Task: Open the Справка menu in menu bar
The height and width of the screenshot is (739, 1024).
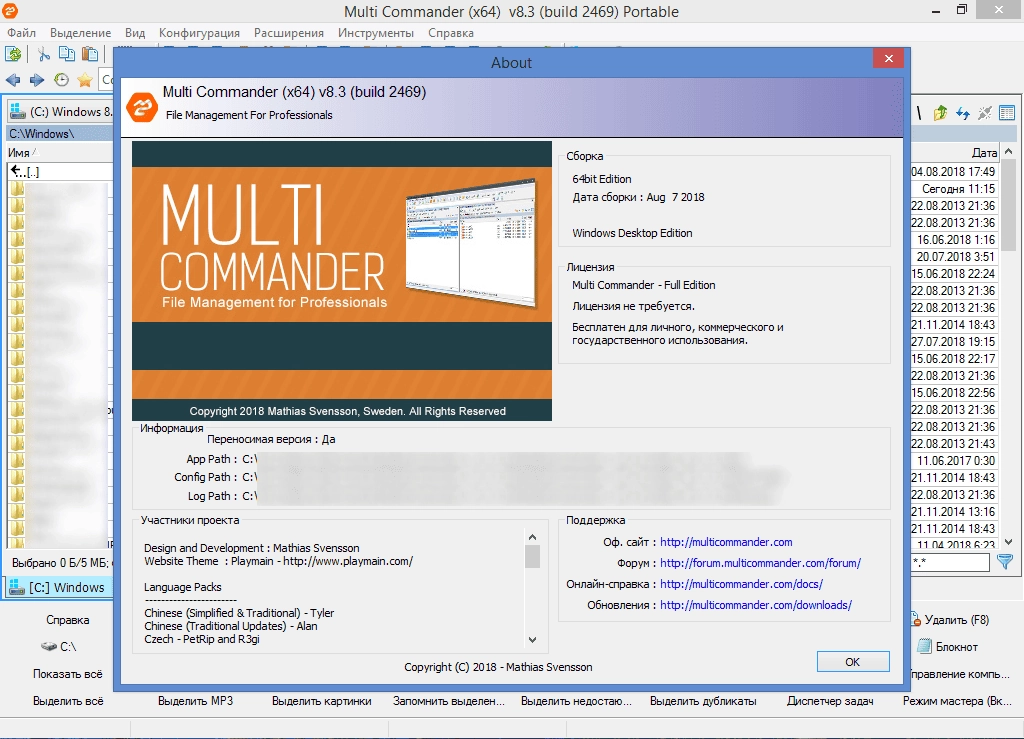Action: (x=451, y=33)
